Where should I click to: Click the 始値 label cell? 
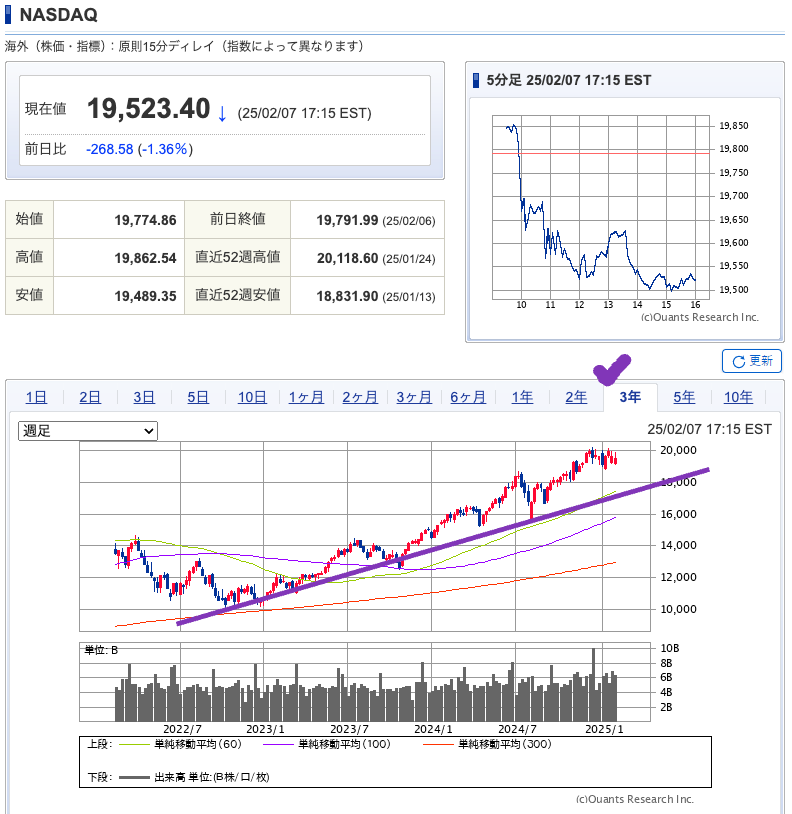pyautogui.click(x=30, y=220)
